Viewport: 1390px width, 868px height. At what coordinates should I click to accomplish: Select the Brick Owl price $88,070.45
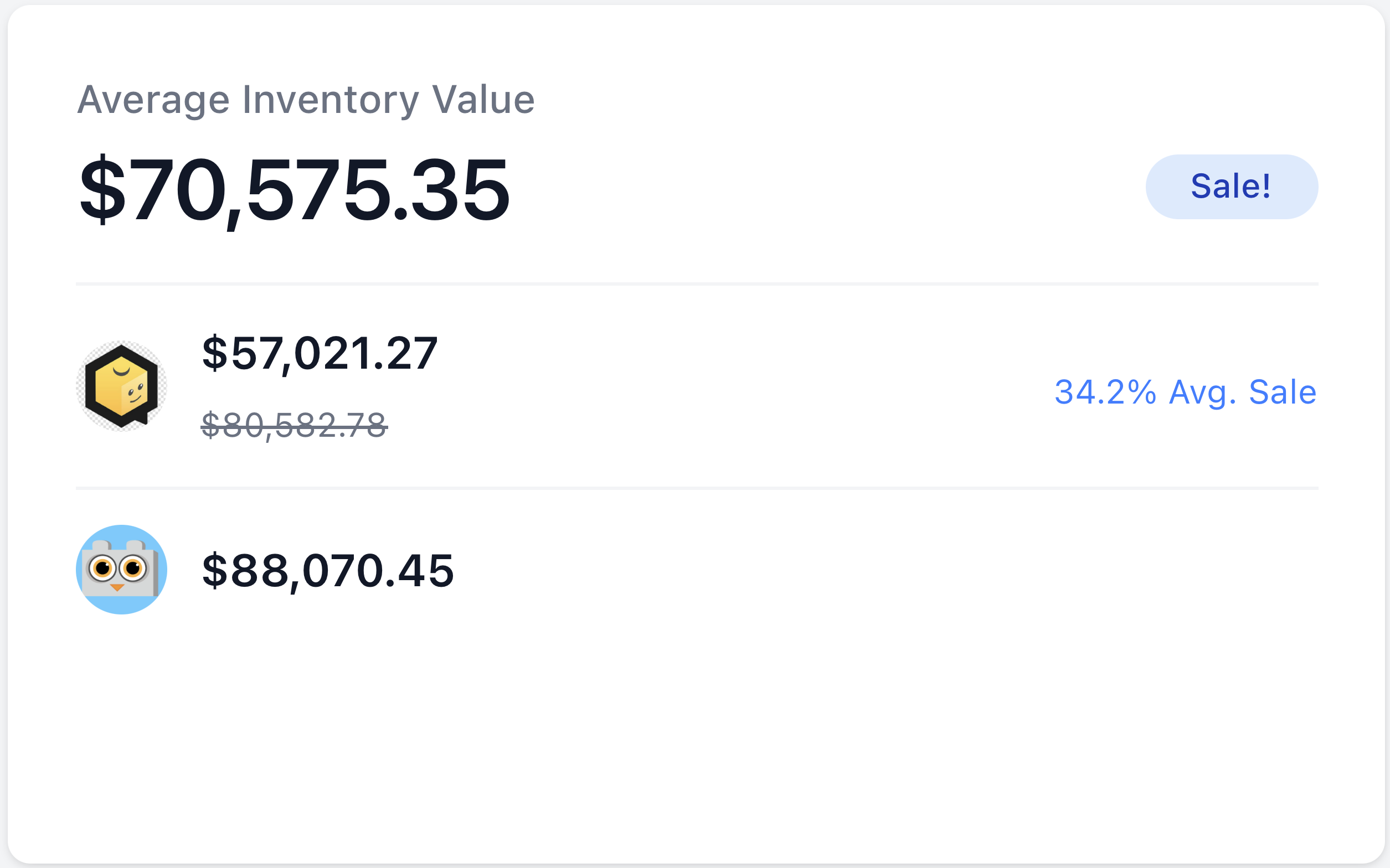(328, 571)
